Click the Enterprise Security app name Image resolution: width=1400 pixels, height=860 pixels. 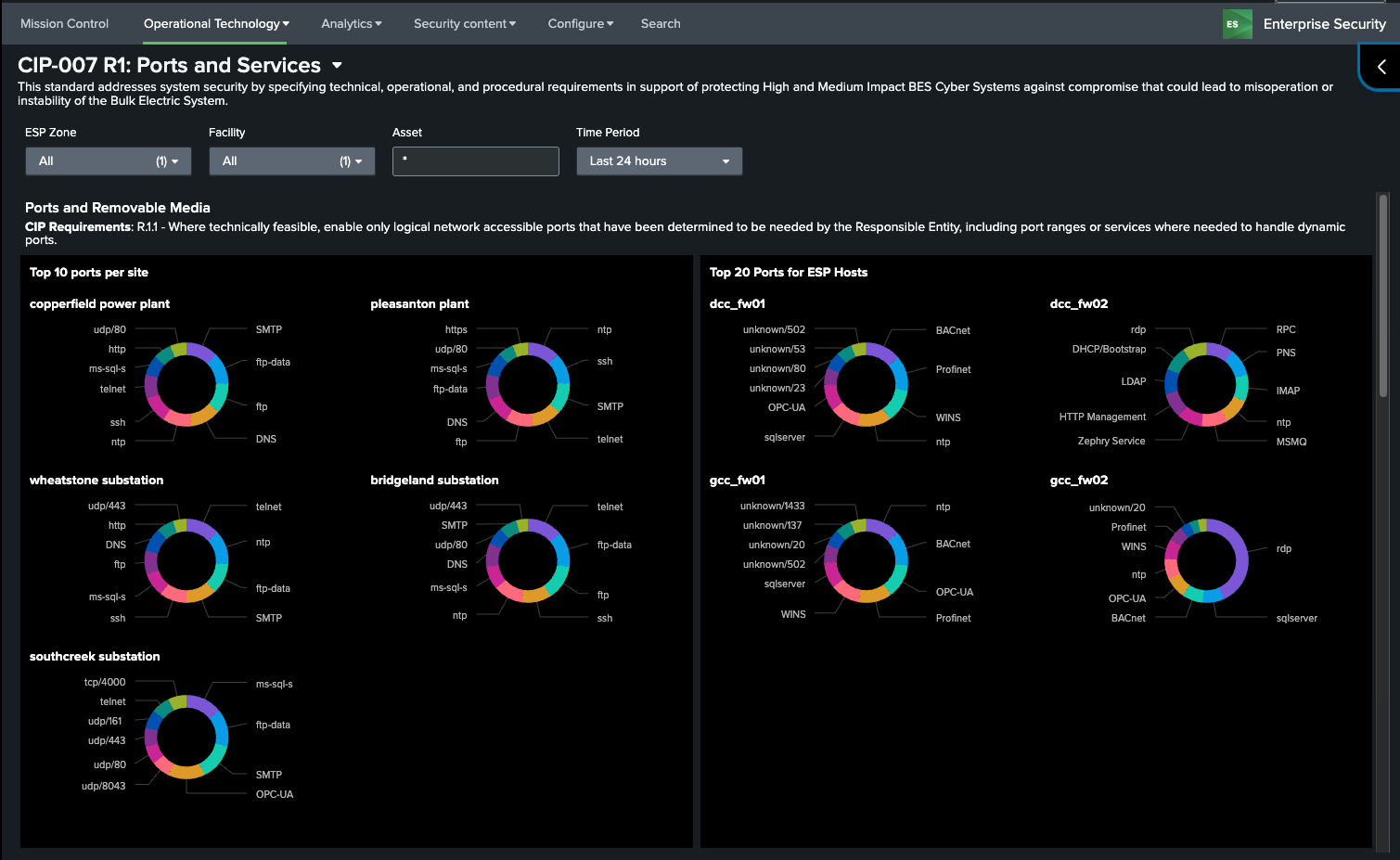point(1324,24)
